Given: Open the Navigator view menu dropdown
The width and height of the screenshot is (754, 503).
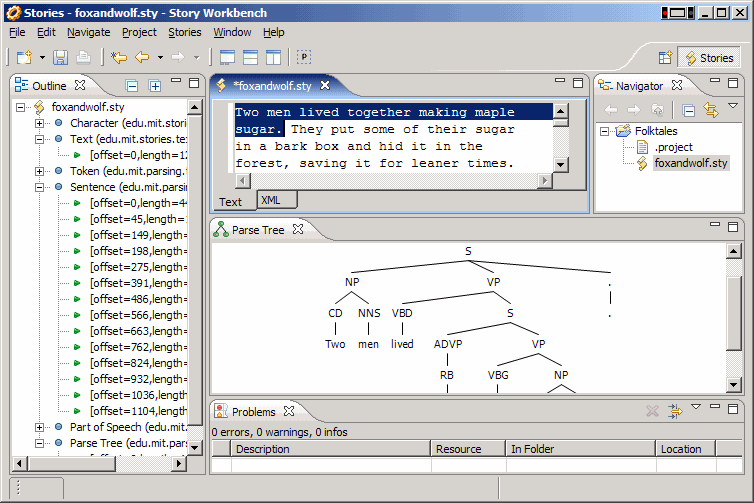Looking at the screenshot, I should 732,107.
